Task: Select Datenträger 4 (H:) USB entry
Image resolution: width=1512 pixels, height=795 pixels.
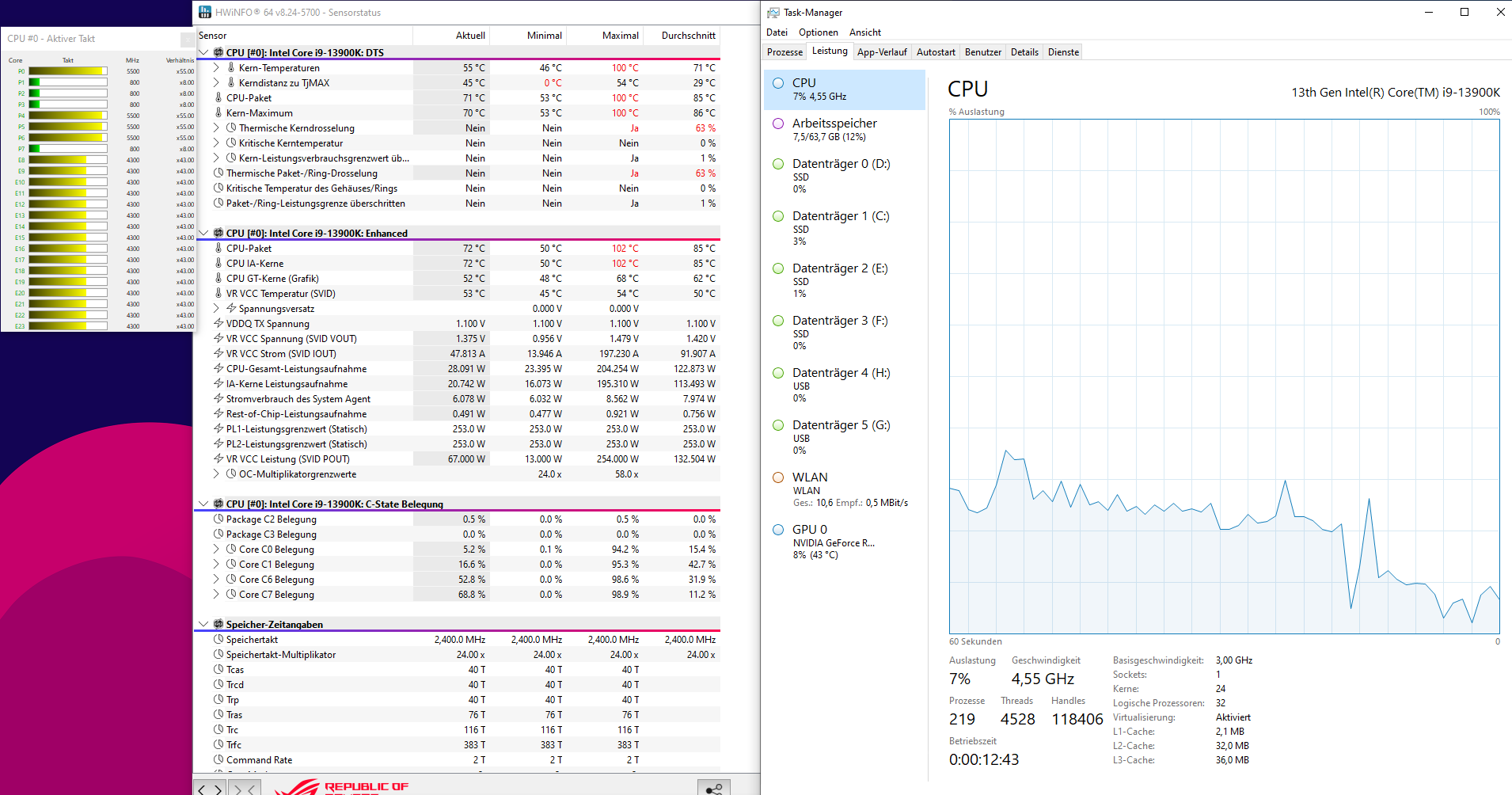Action: [845, 385]
